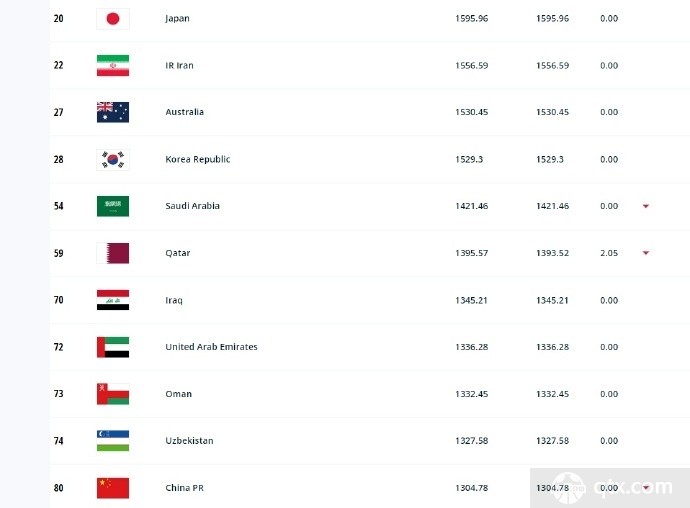Select the Uzbekistan flag icon

113,441
